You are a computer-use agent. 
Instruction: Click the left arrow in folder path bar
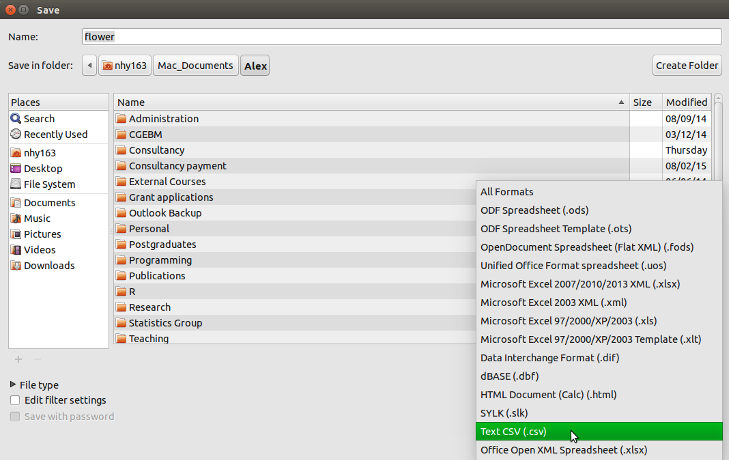click(90, 66)
